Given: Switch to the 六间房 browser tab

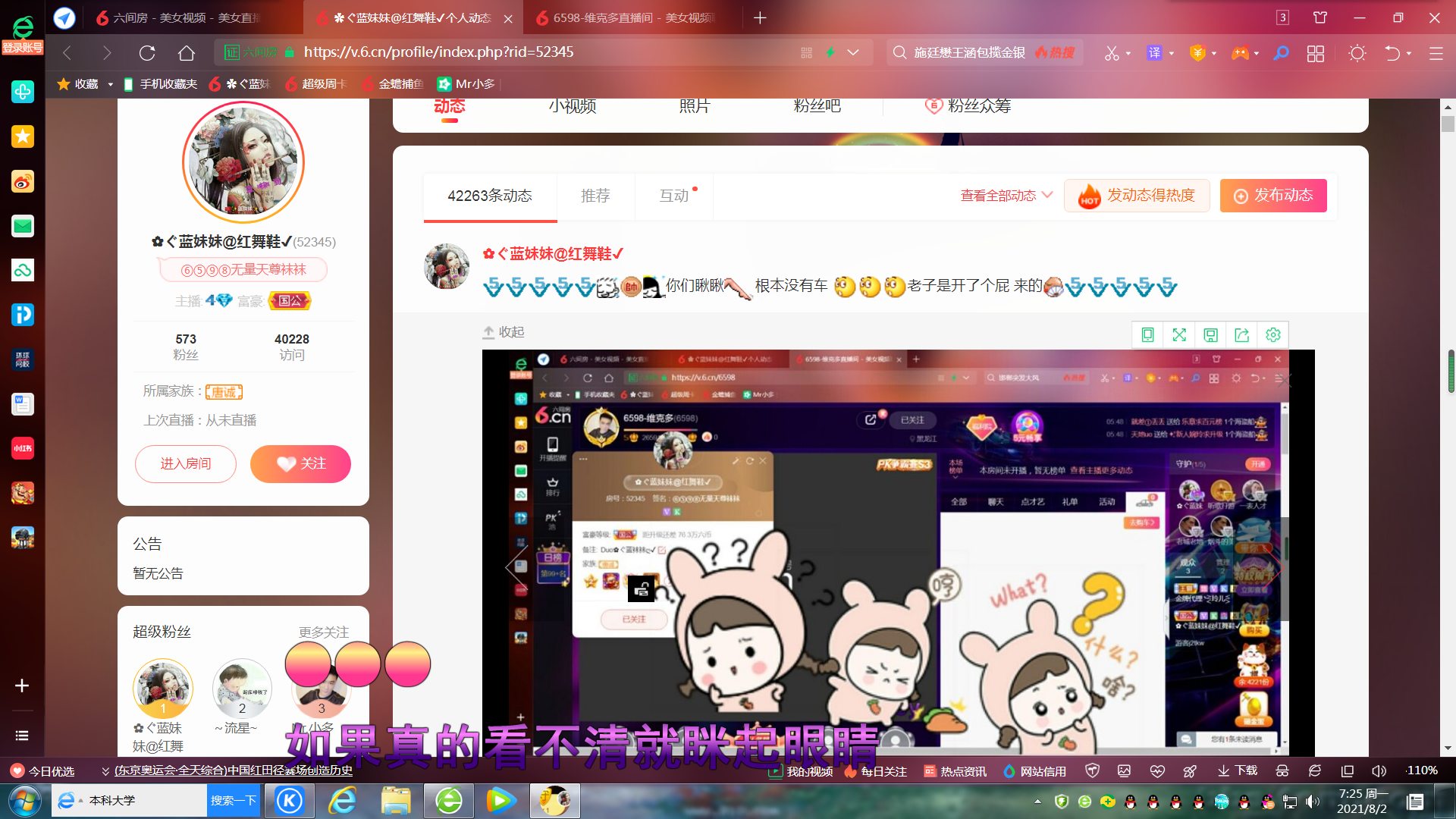Looking at the screenshot, I should click(179, 17).
